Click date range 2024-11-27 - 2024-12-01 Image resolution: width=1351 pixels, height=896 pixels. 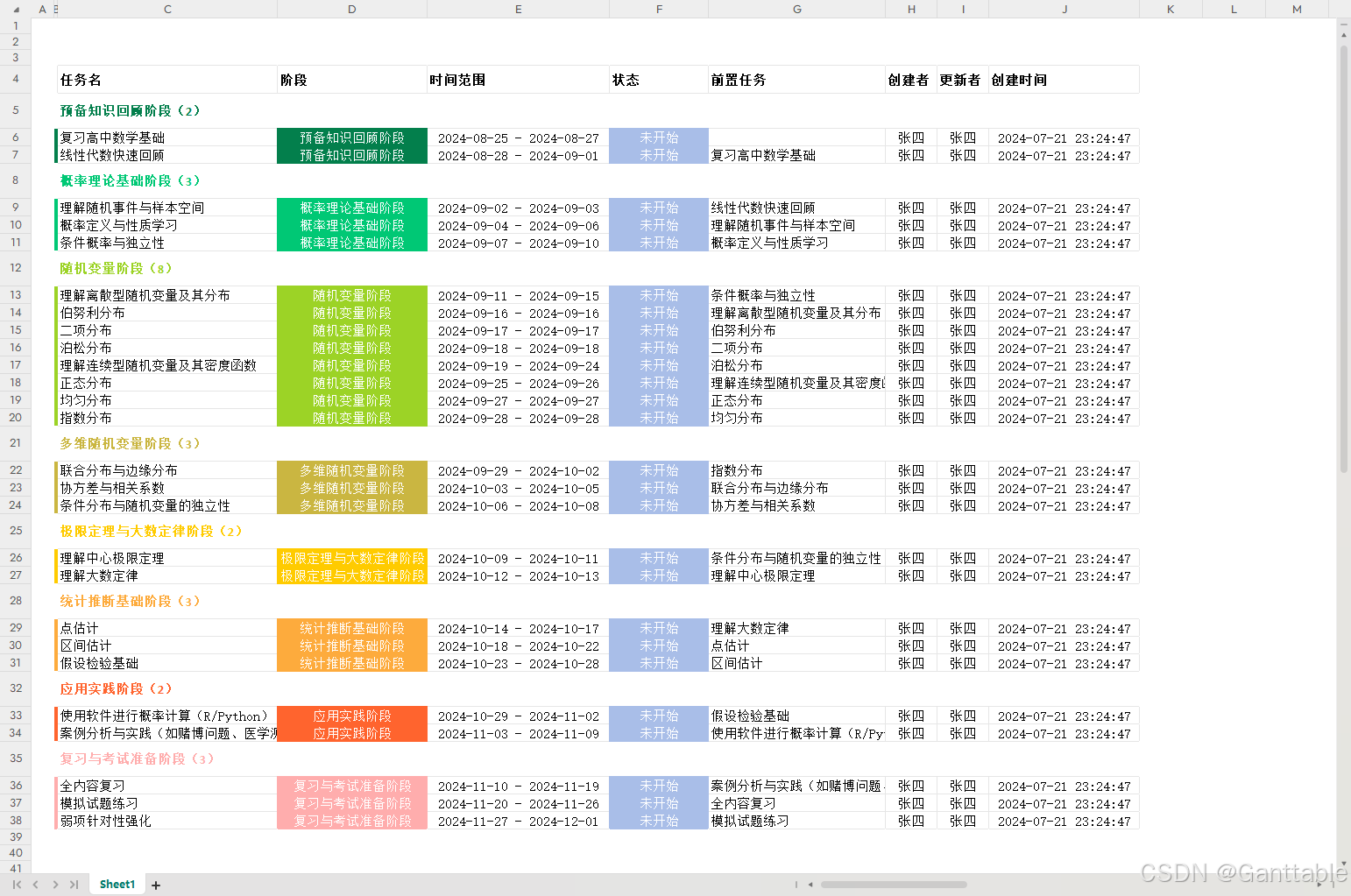(x=518, y=821)
